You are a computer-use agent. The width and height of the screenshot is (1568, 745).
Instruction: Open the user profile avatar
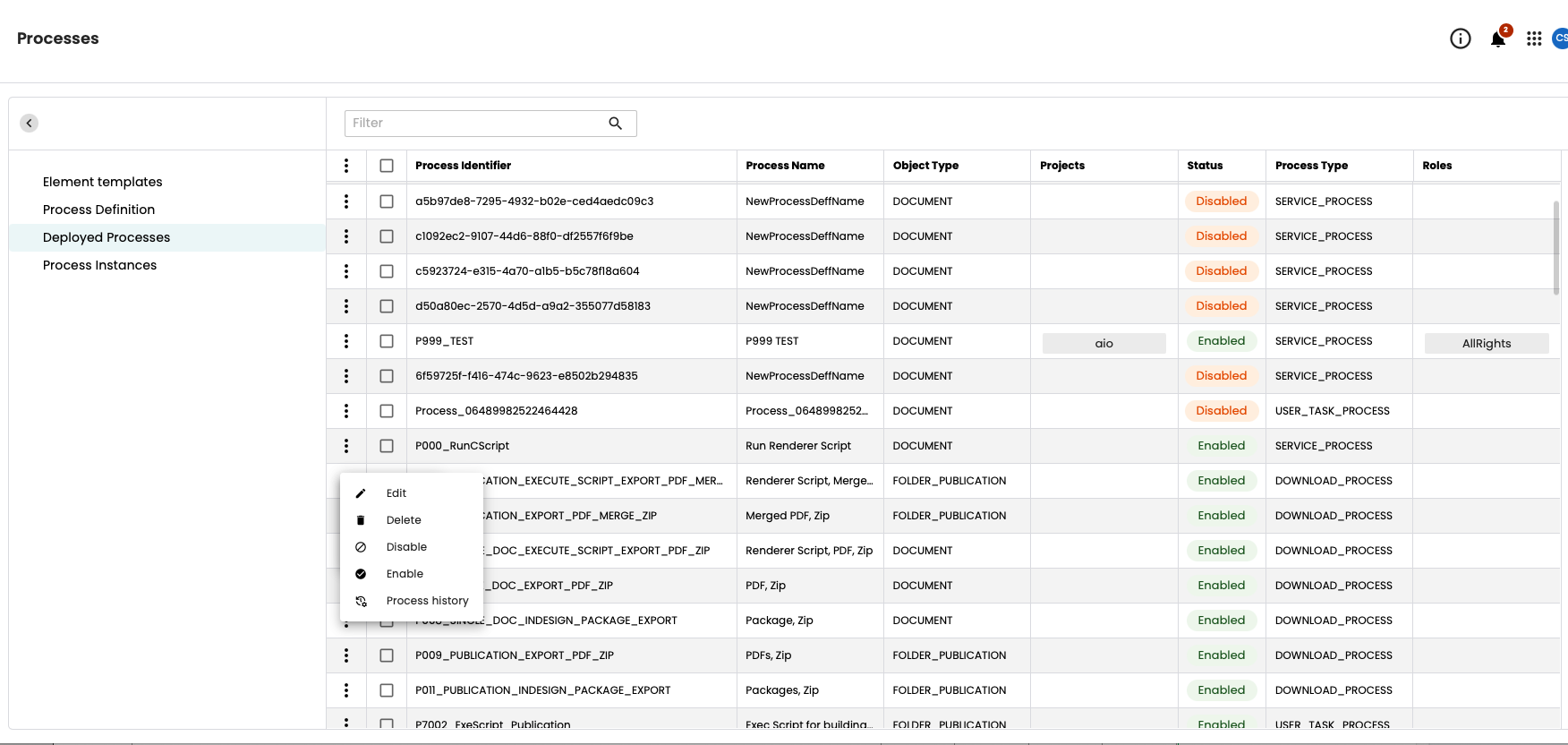tap(1561, 39)
